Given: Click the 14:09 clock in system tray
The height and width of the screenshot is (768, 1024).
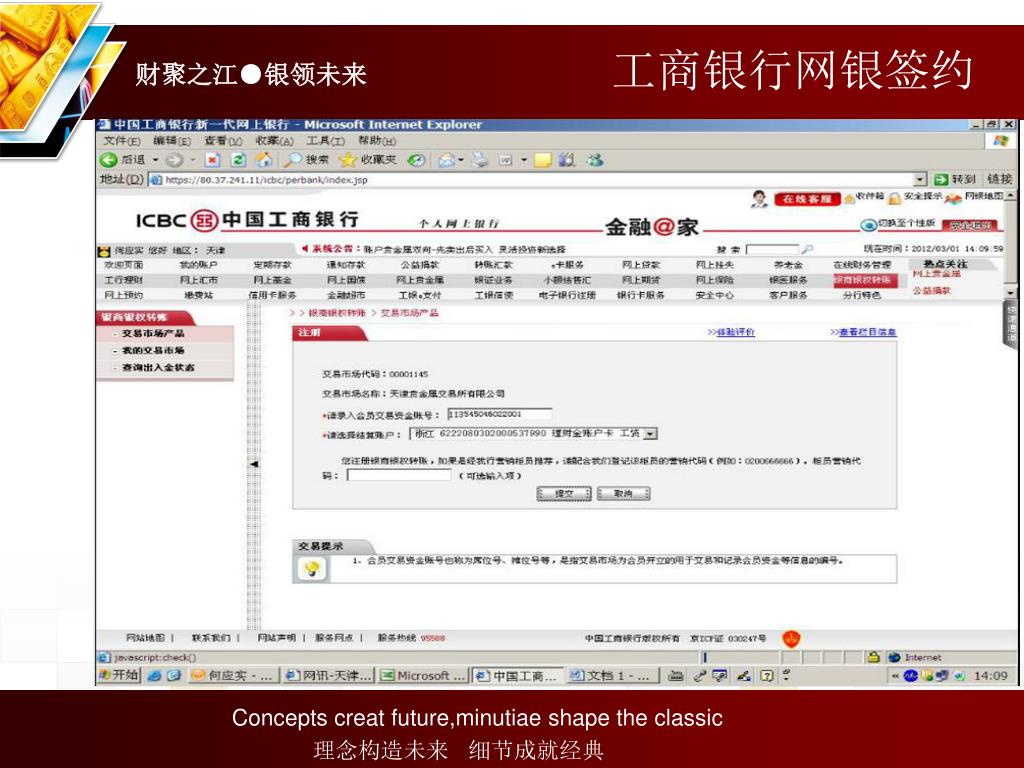Looking at the screenshot, I should tap(990, 676).
